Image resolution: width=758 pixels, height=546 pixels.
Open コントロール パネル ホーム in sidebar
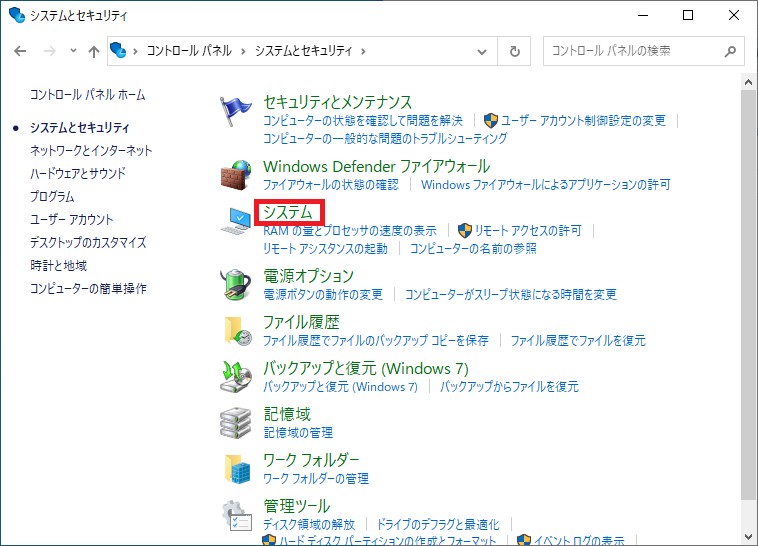[87, 95]
